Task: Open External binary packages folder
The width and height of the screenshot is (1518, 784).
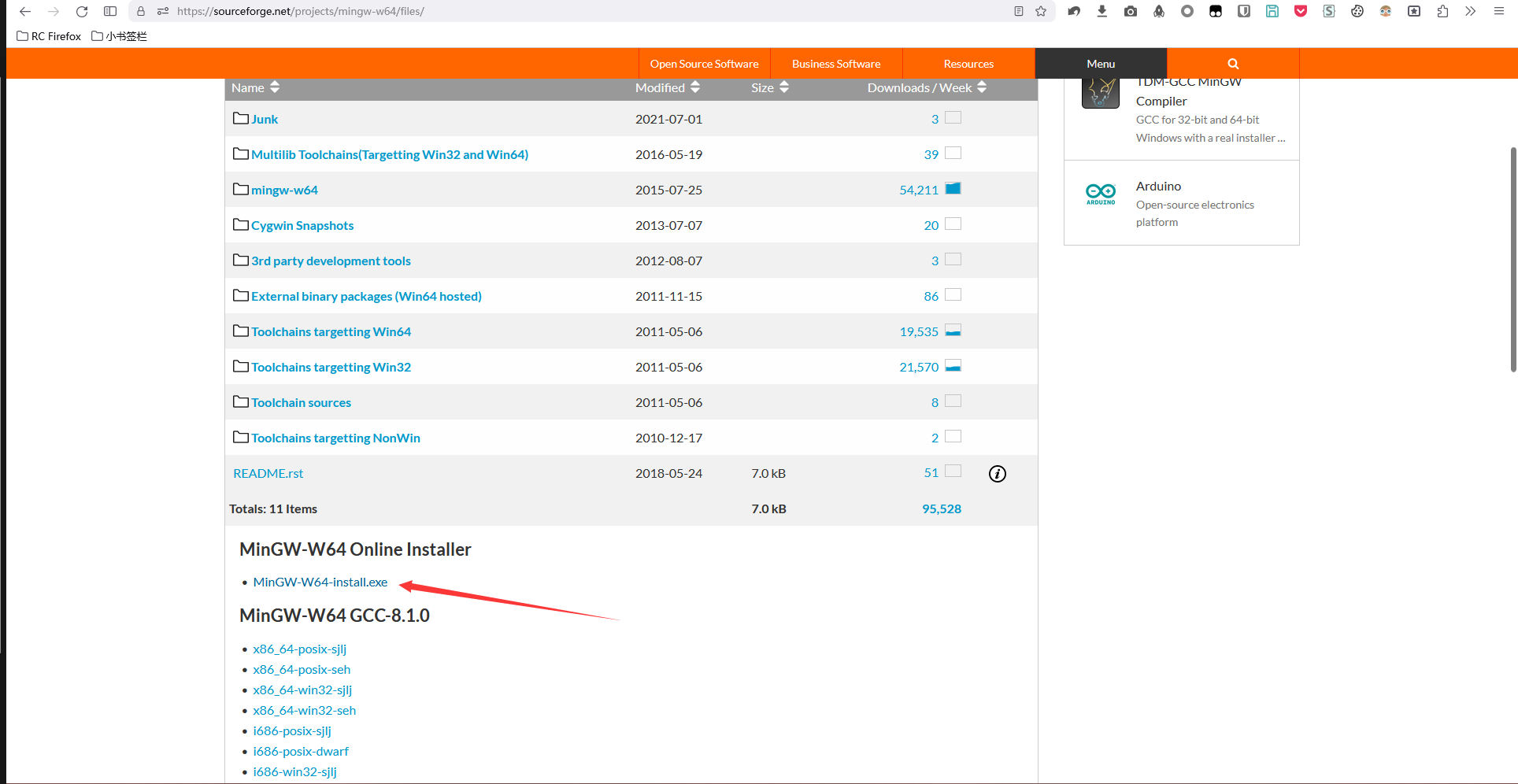Action: (366, 297)
